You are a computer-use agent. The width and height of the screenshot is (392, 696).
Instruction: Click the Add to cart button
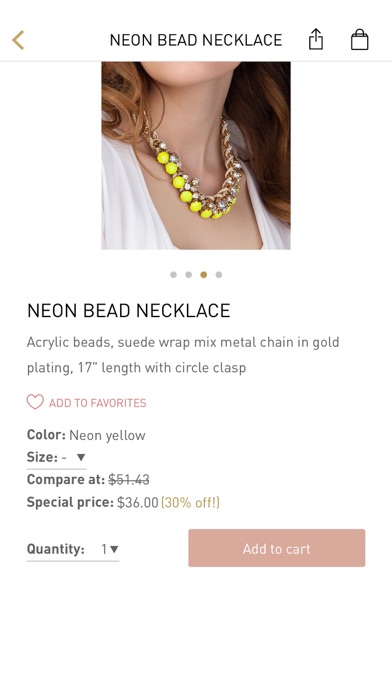click(277, 548)
